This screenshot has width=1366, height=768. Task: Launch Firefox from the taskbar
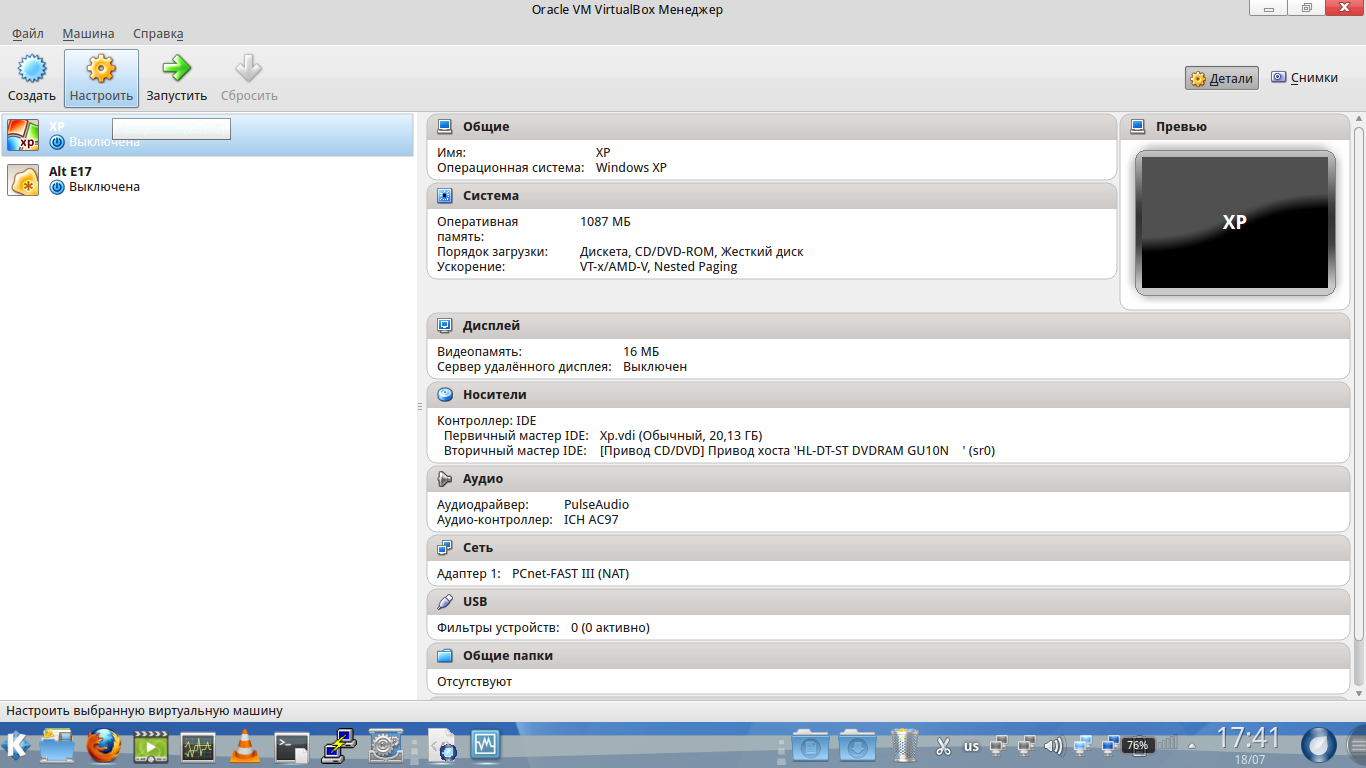(103, 746)
